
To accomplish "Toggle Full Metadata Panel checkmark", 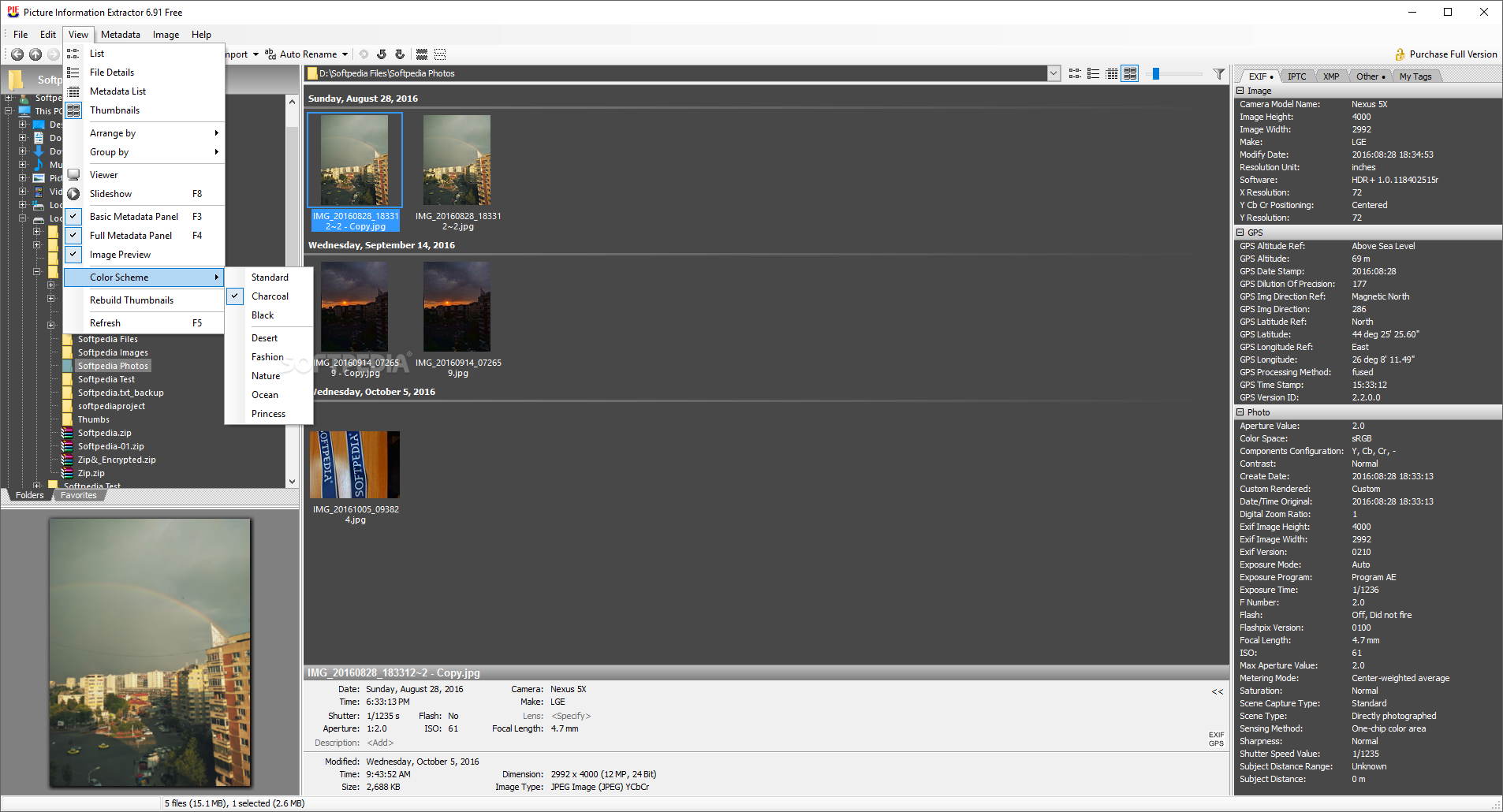I will click(73, 236).
